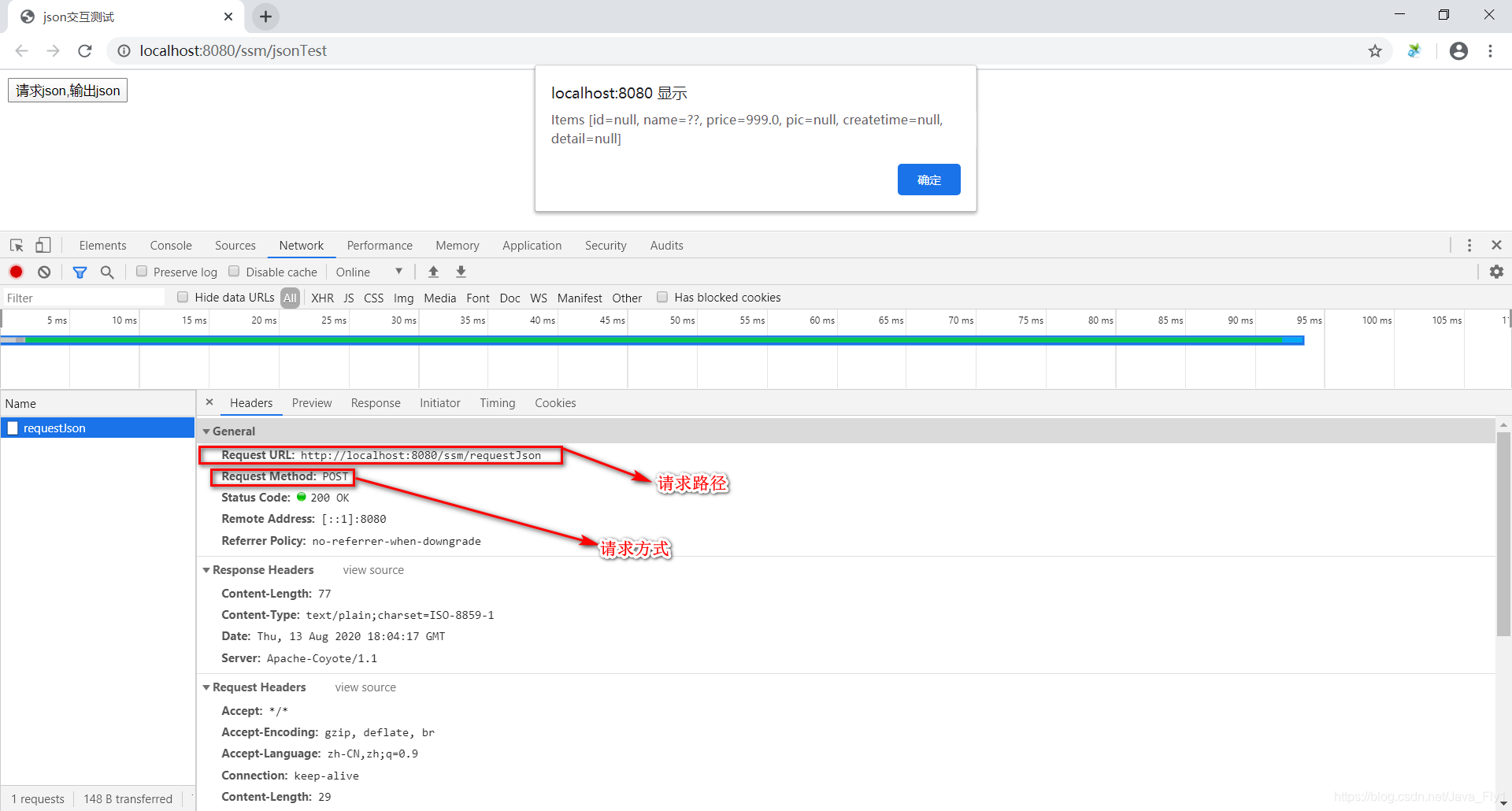Switch to the Elements panel
The height and width of the screenshot is (811, 1512).
tap(102, 246)
